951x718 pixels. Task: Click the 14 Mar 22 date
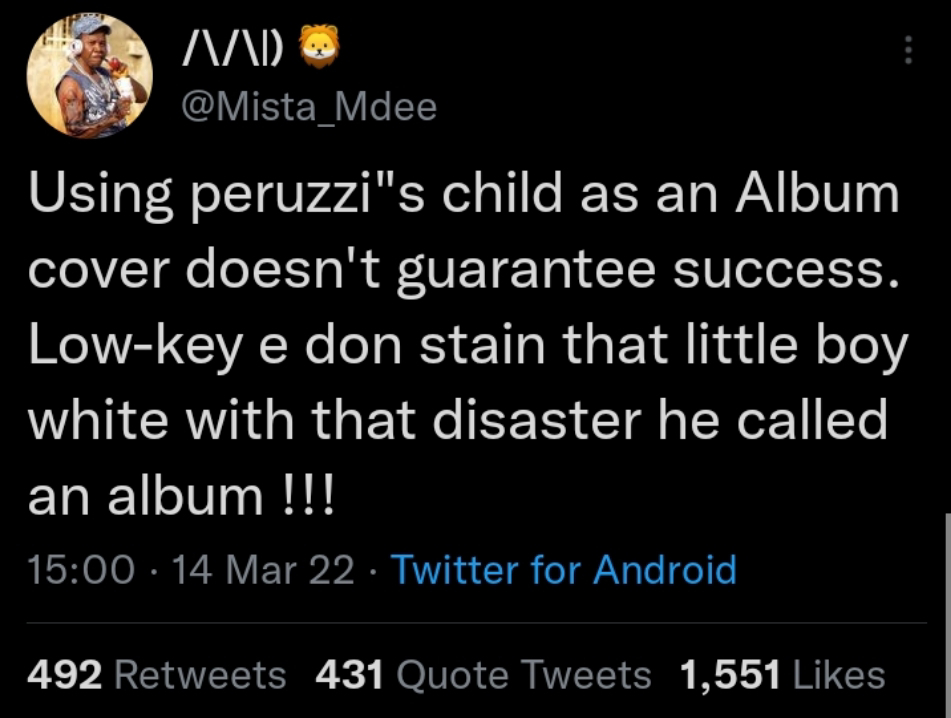(x=263, y=570)
